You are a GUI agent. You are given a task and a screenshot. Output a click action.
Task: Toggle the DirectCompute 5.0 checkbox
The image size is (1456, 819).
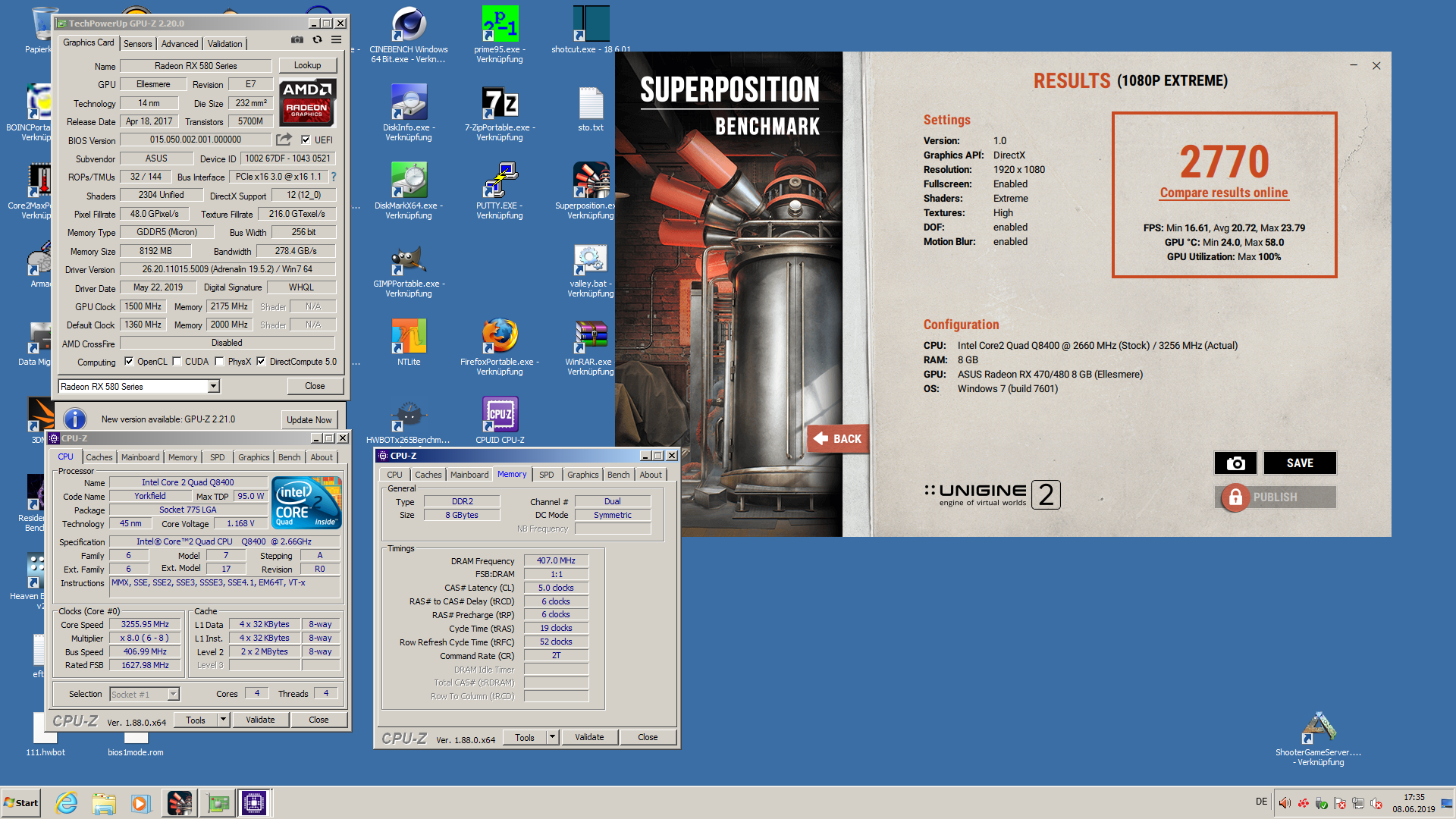click(x=261, y=362)
